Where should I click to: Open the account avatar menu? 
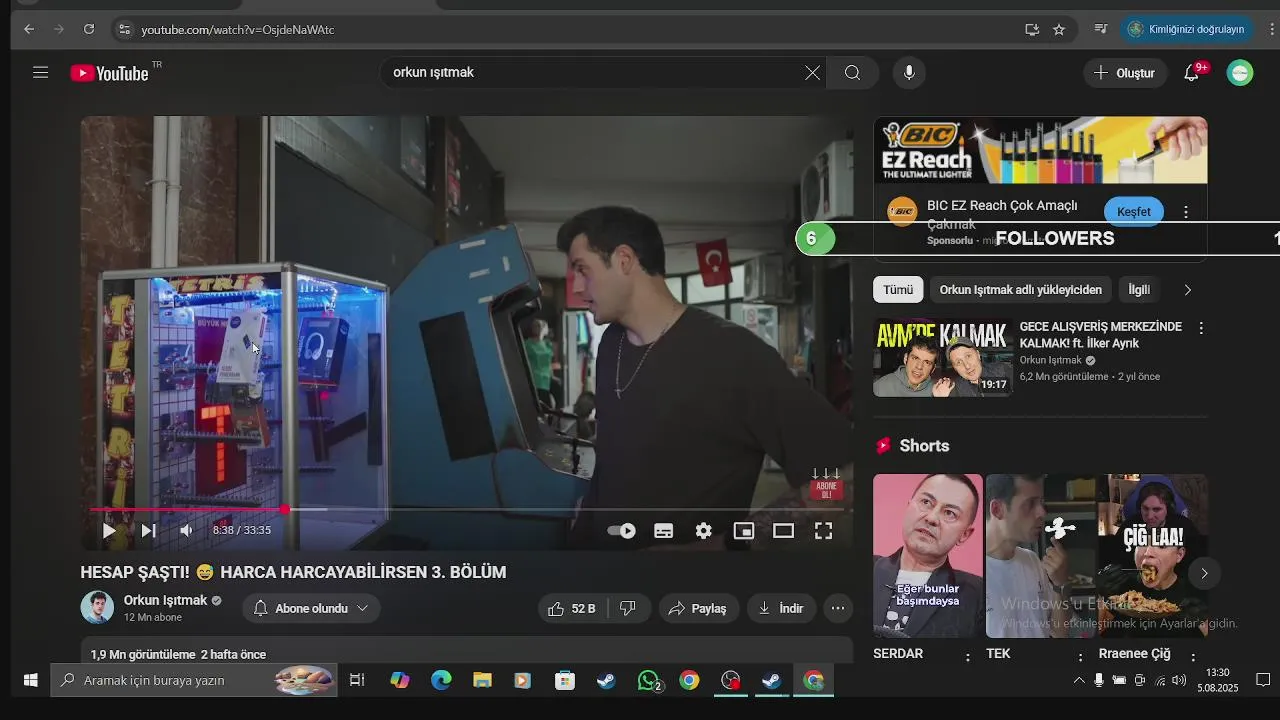pyautogui.click(x=1240, y=73)
